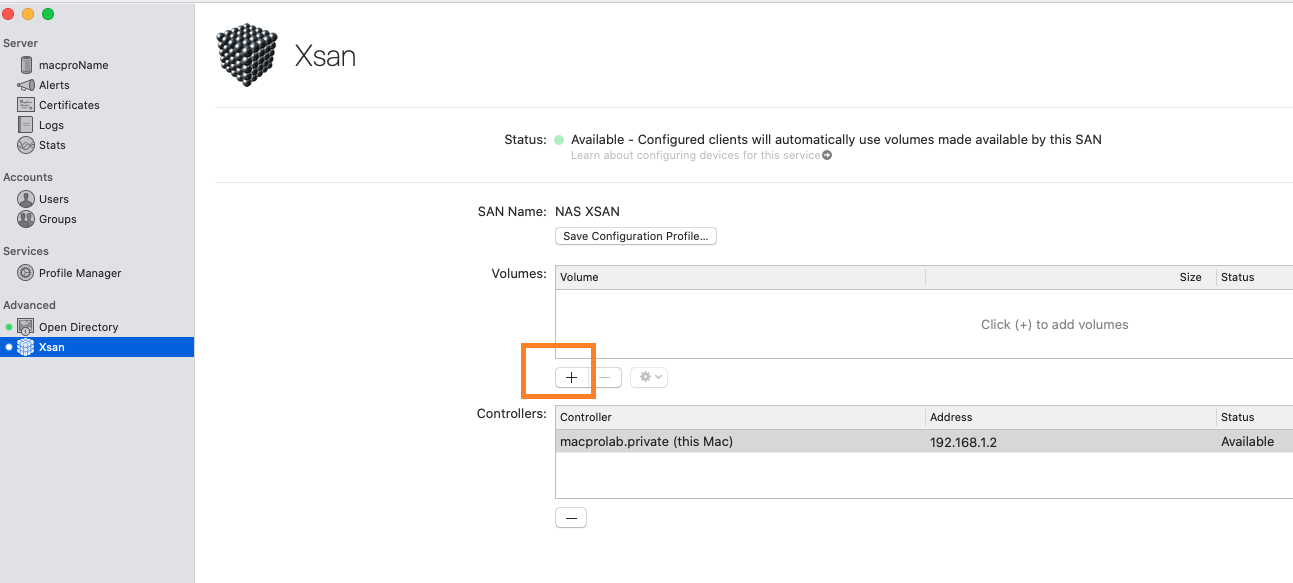The height and width of the screenshot is (583, 1293).
Task: Click the Alerts megaphone icon
Action: 26,85
